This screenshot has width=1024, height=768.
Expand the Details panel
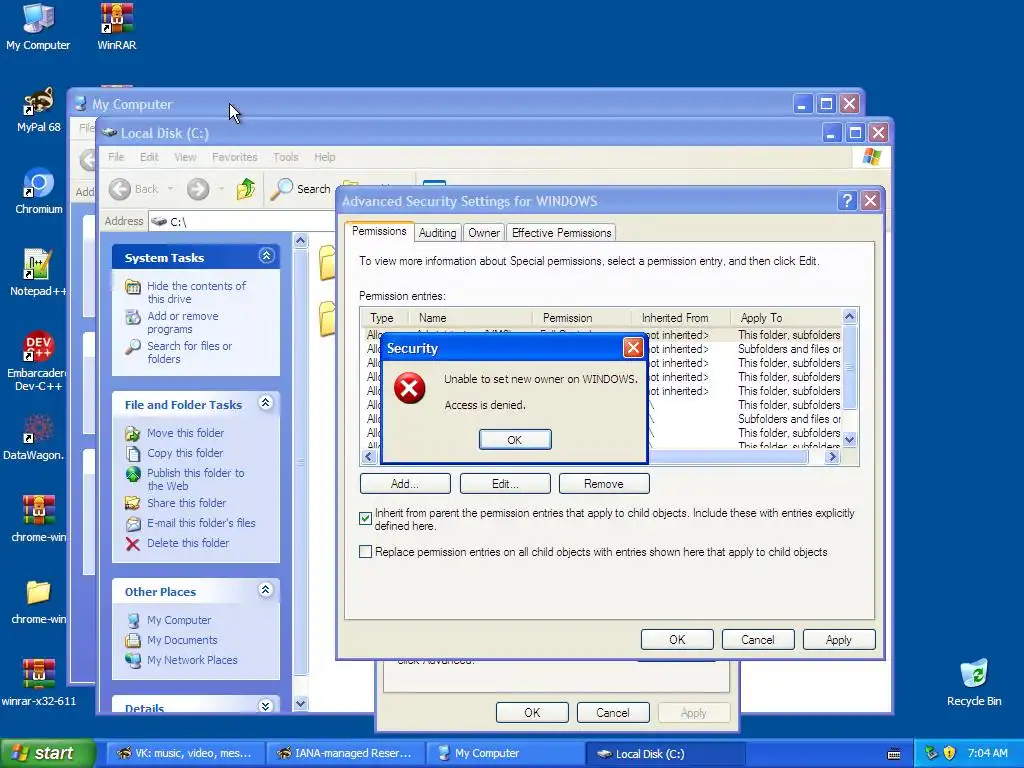pyautogui.click(x=266, y=706)
